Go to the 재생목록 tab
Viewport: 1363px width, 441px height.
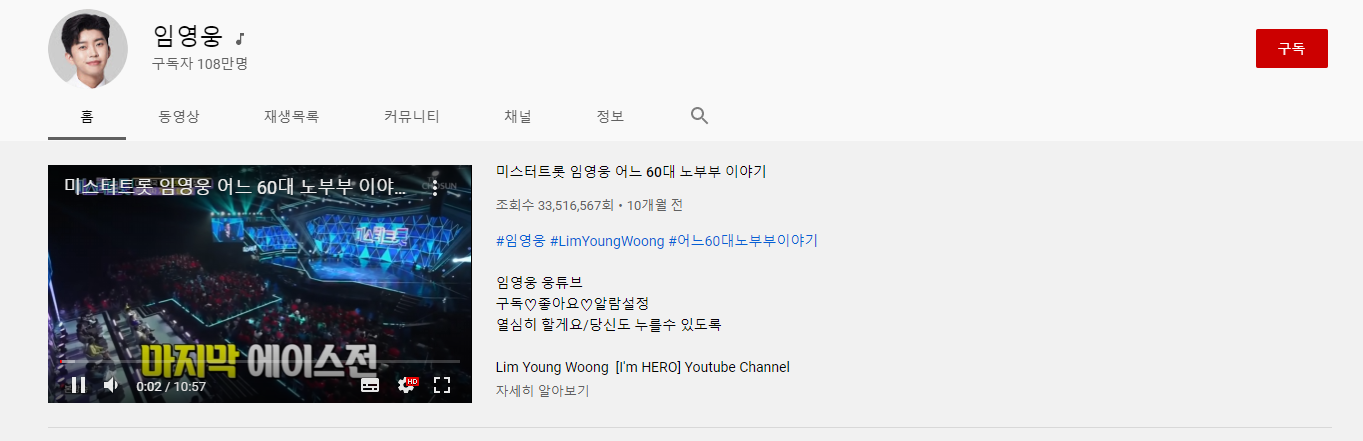(x=292, y=116)
